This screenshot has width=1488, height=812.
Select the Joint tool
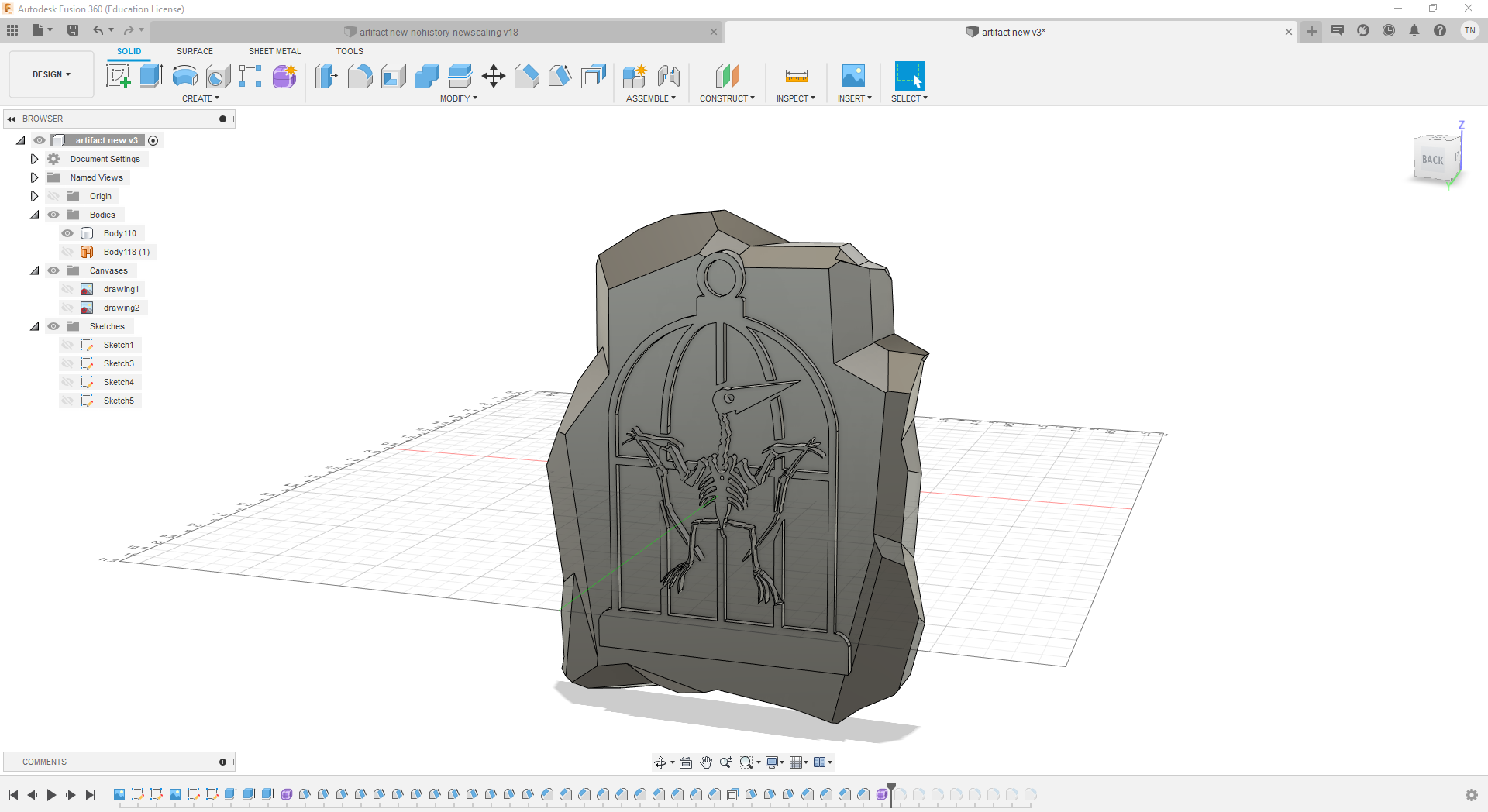pos(668,76)
